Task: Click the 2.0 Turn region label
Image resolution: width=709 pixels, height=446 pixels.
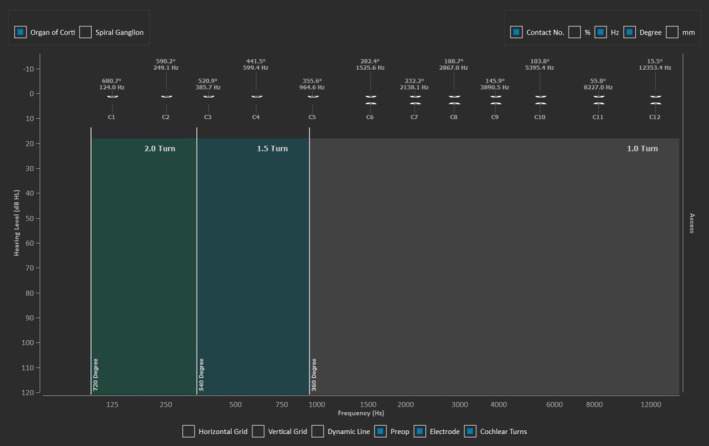Action: [x=160, y=148]
